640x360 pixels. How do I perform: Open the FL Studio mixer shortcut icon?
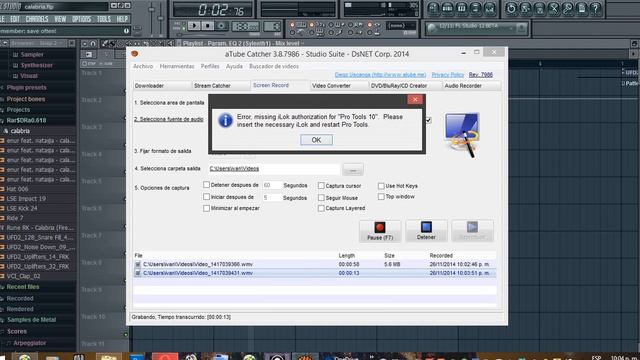tap(489, 8)
